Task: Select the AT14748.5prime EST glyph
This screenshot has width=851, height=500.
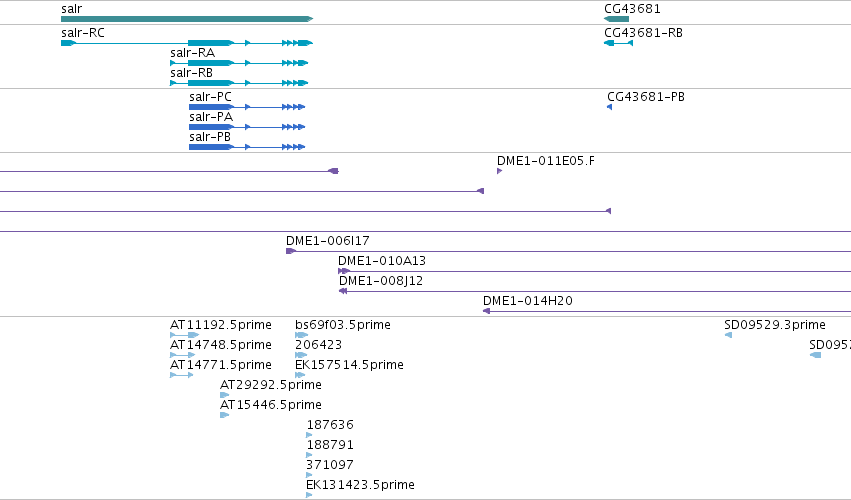Action: [183, 355]
